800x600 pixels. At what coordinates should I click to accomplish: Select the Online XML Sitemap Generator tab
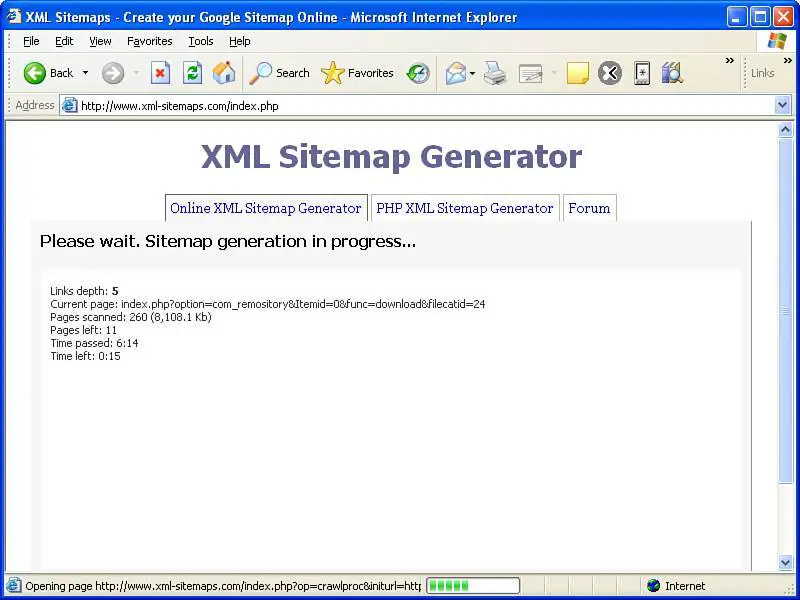coord(266,208)
